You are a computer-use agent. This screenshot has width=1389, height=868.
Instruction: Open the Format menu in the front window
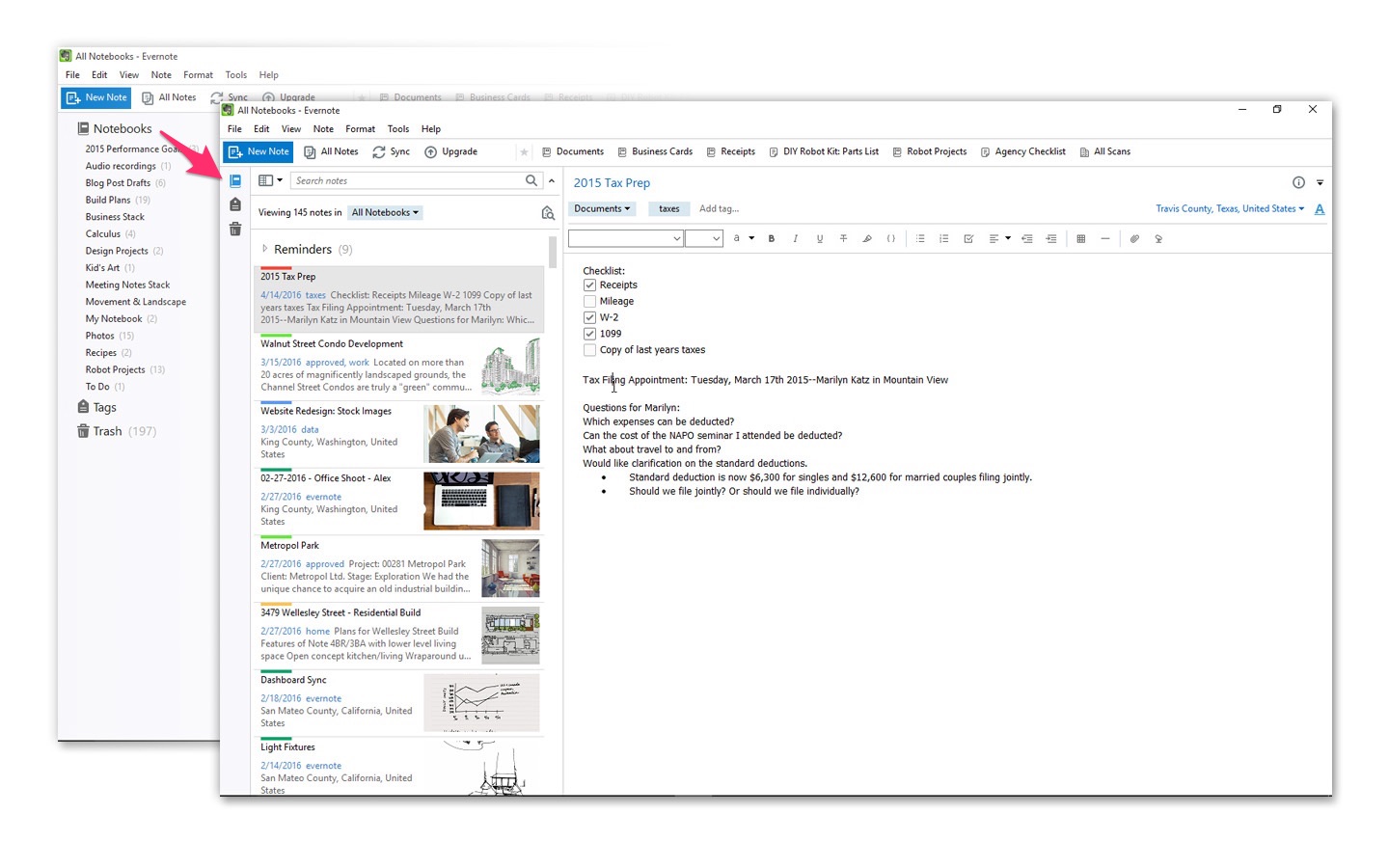pos(360,129)
